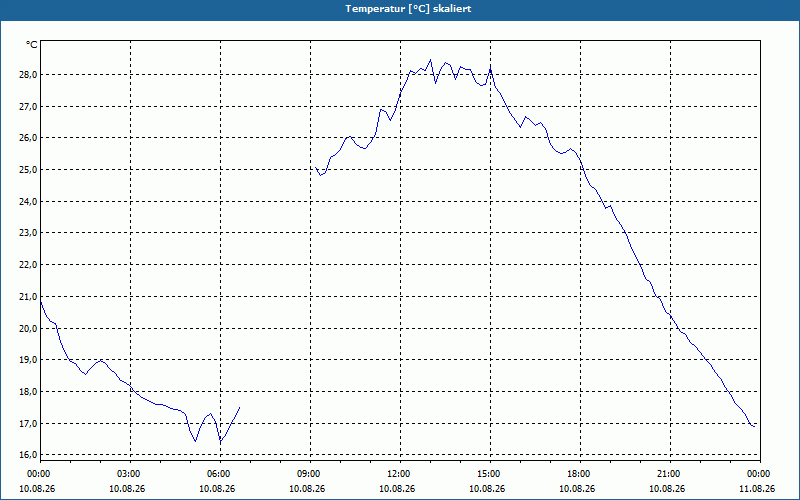800x500 pixels.
Task: Choose the 18,0 axis value
Action: [29, 391]
